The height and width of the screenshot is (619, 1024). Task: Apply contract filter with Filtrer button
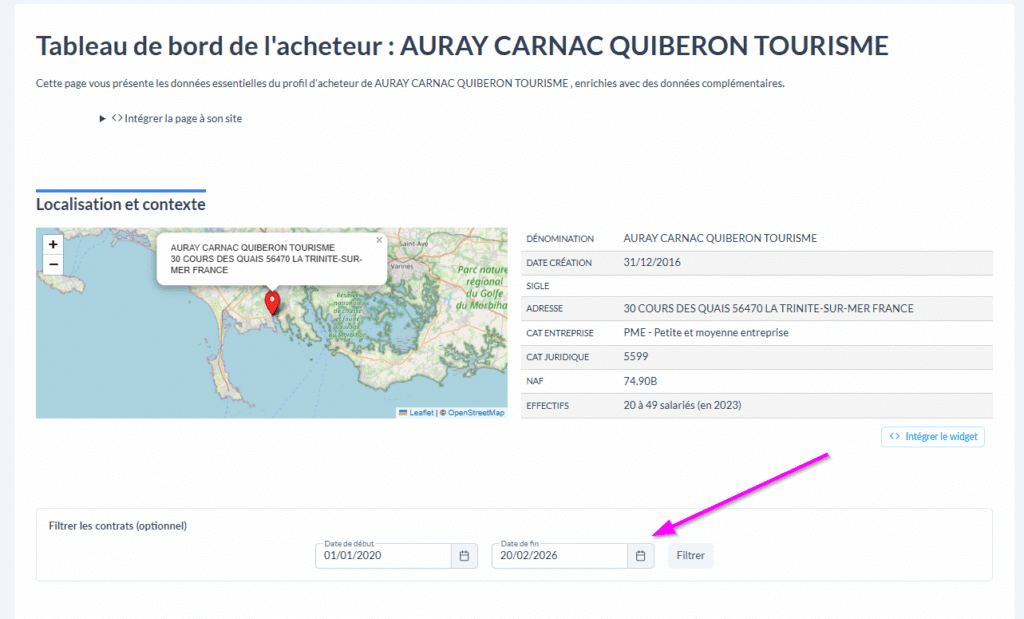click(690, 556)
